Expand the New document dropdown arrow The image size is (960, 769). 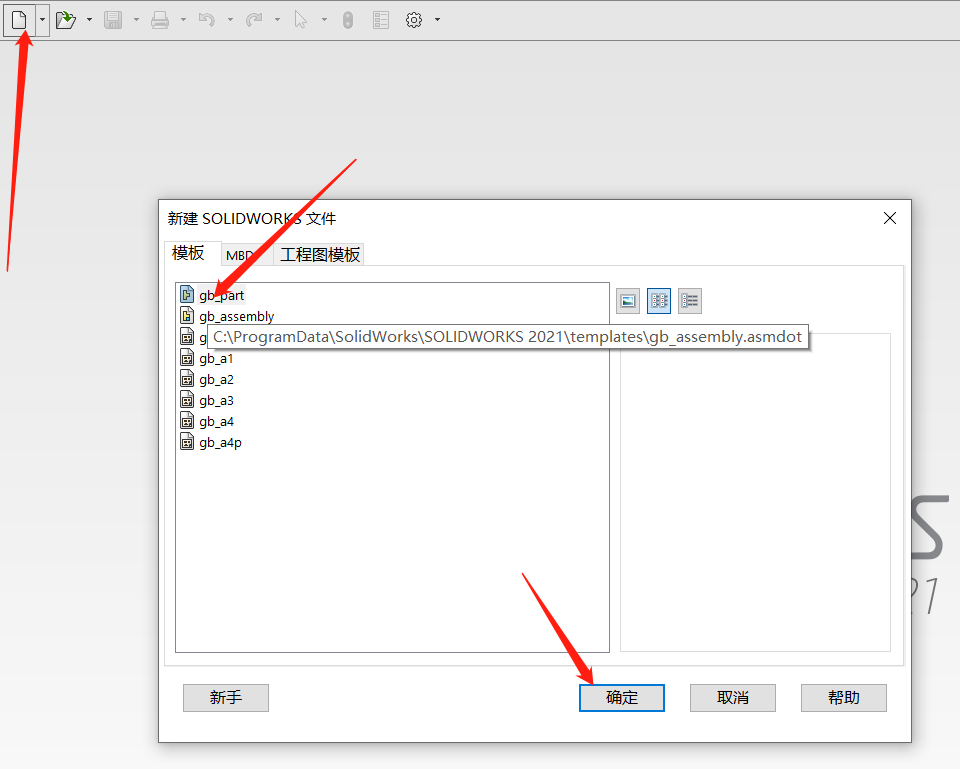pos(42,20)
